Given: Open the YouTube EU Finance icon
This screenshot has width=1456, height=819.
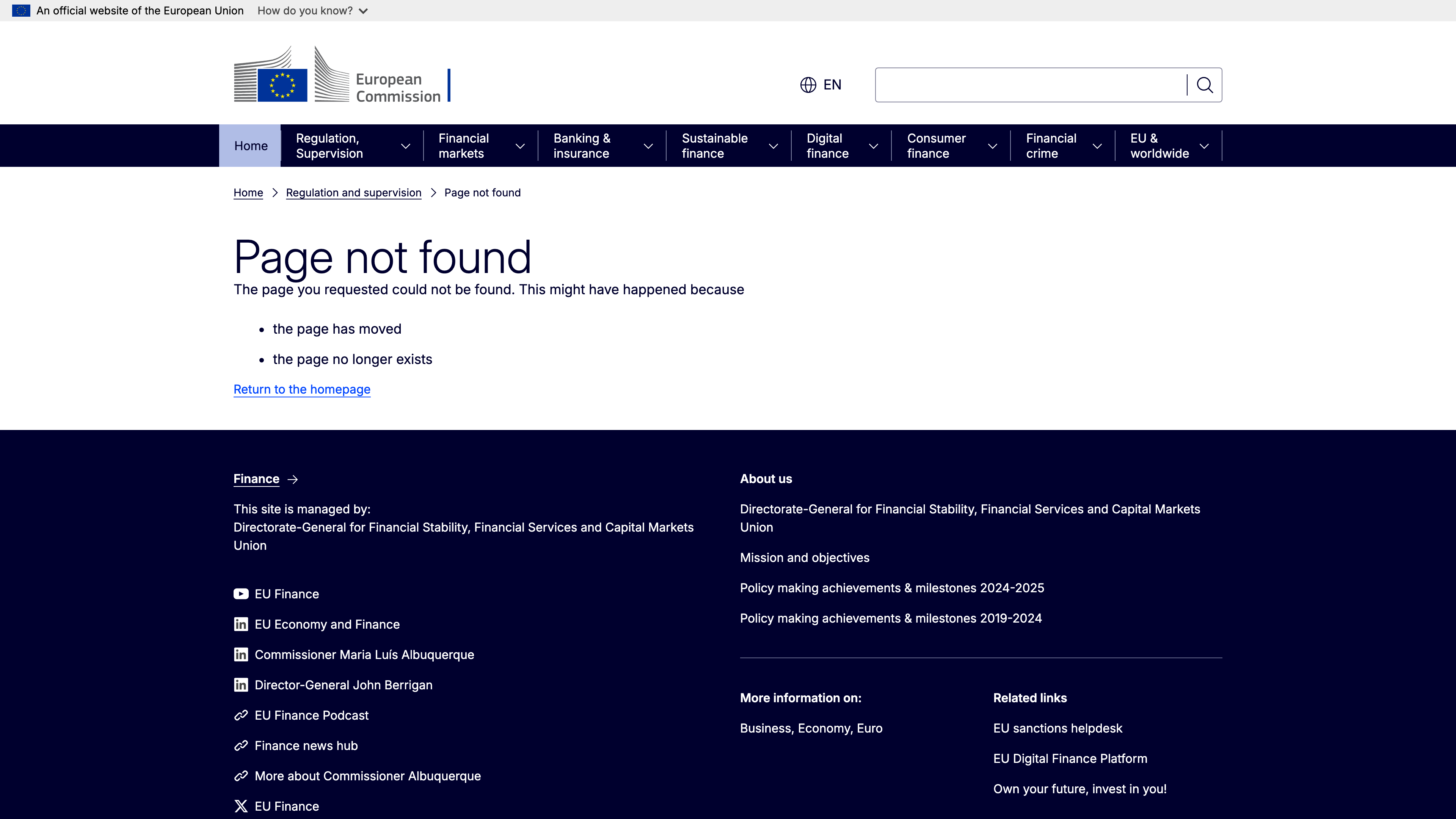Looking at the screenshot, I should pos(241,593).
